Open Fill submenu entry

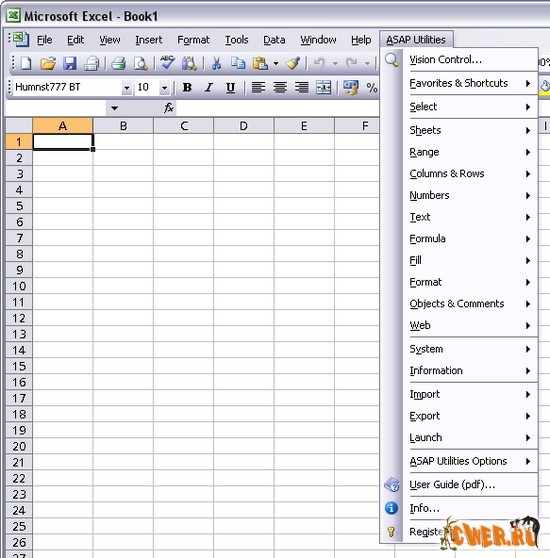(x=470, y=260)
